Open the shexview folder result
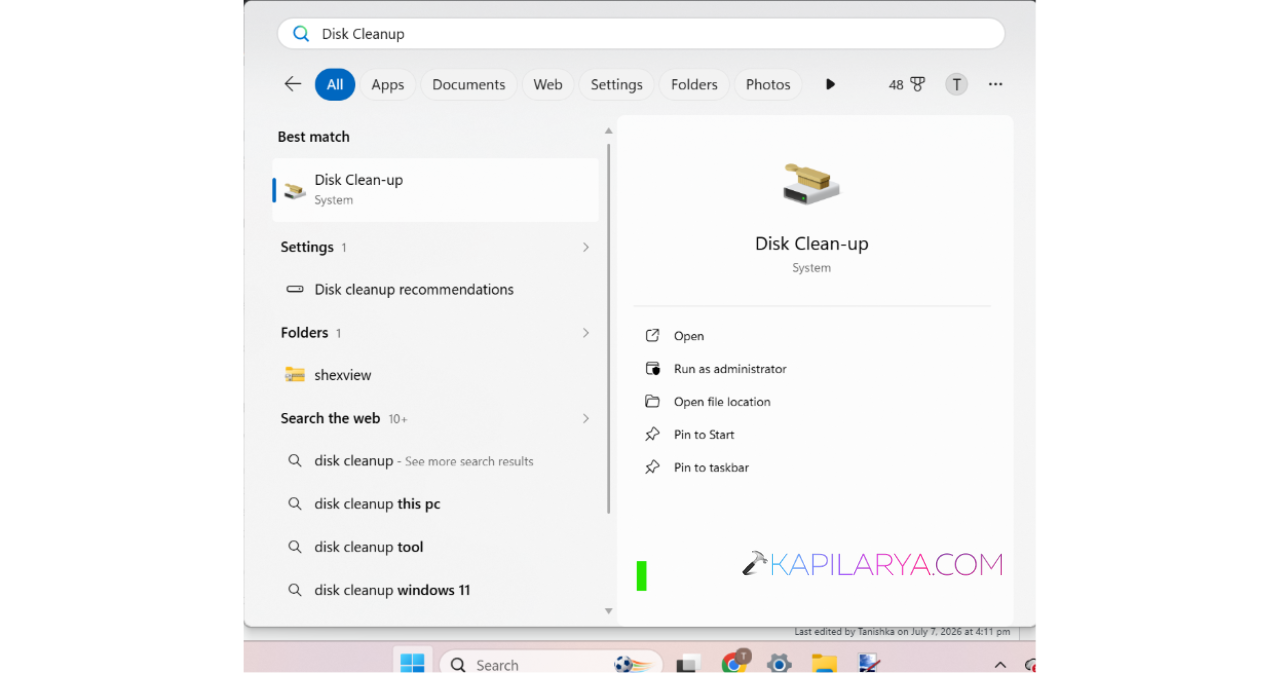Image resolution: width=1280 pixels, height=673 pixels. [435, 375]
